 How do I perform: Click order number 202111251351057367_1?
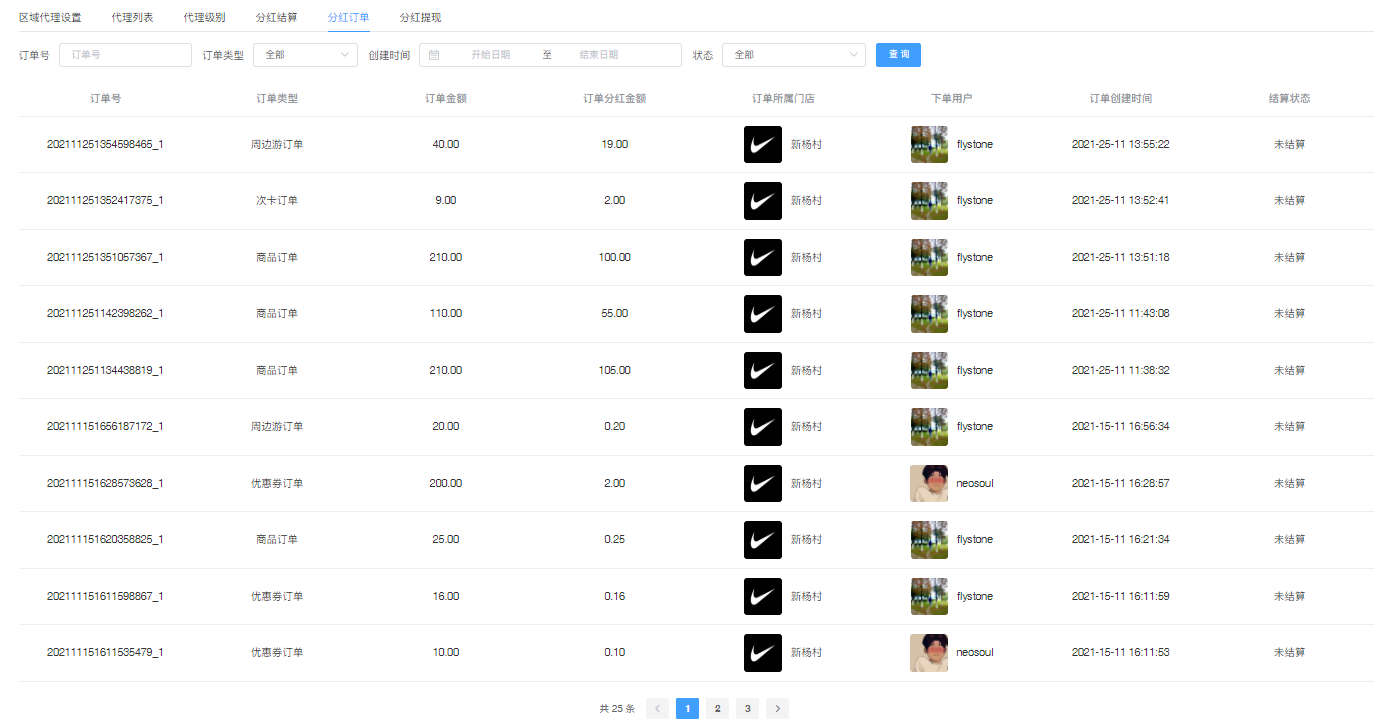coord(105,257)
